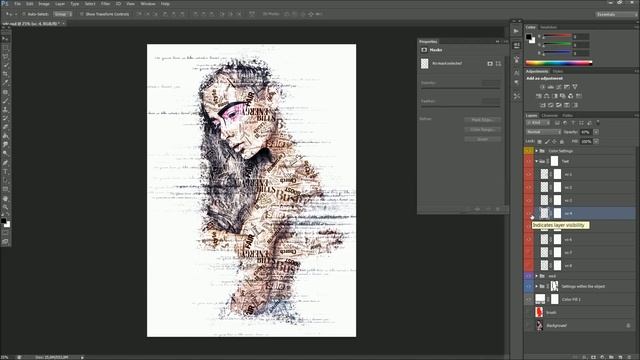The width and height of the screenshot is (640, 360).
Task: Add a vector mask in Properties panel
Action: click(498, 64)
